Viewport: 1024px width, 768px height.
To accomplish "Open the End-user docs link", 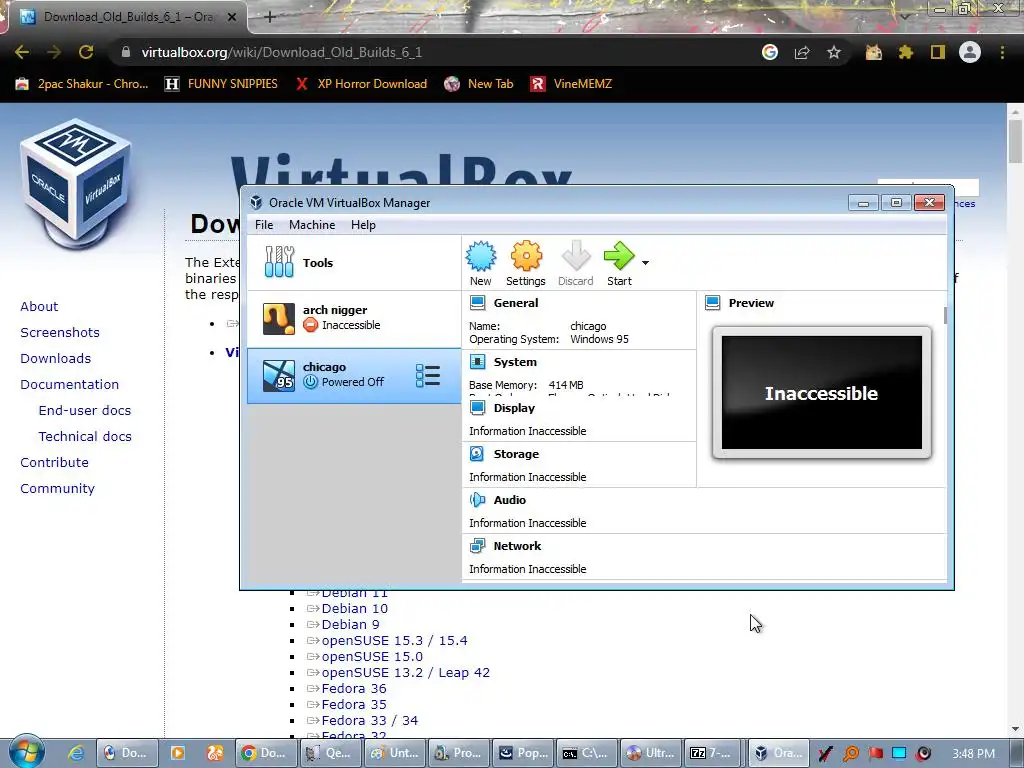I will click(85, 410).
